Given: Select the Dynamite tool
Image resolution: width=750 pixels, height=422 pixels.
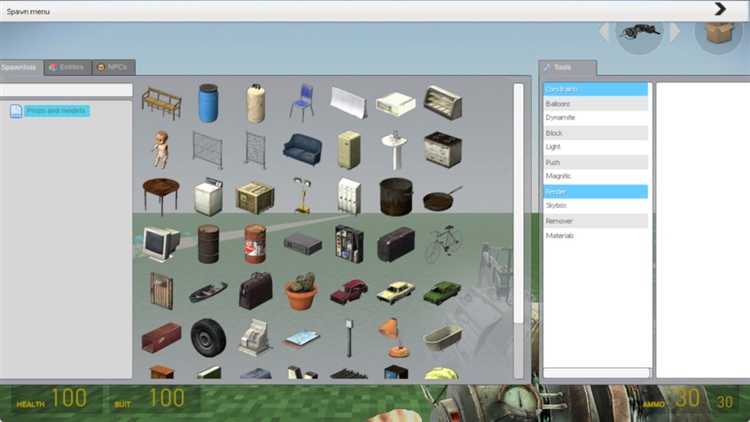Looking at the screenshot, I should tap(596, 118).
